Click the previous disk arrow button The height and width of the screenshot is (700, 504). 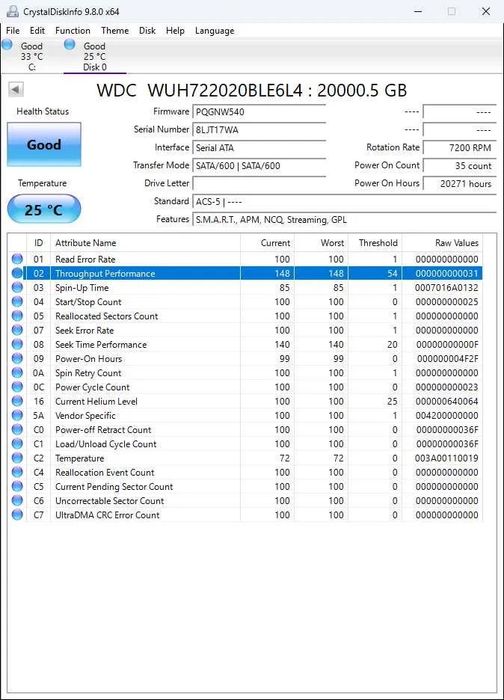[16, 90]
